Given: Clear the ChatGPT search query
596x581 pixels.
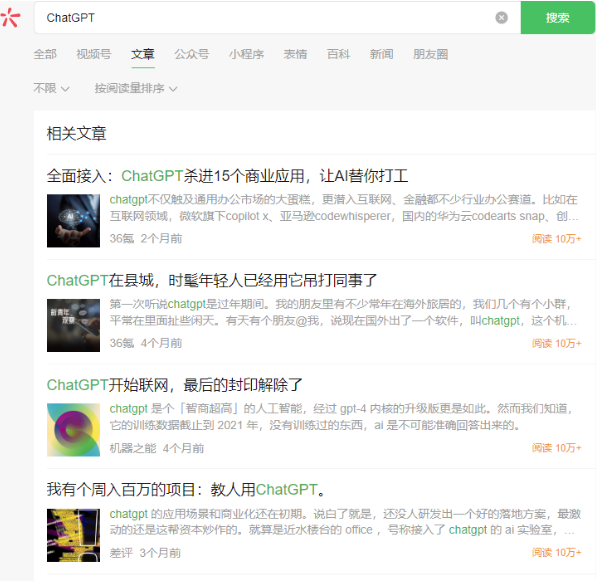Looking at the screenshot, I should [501, 17].
